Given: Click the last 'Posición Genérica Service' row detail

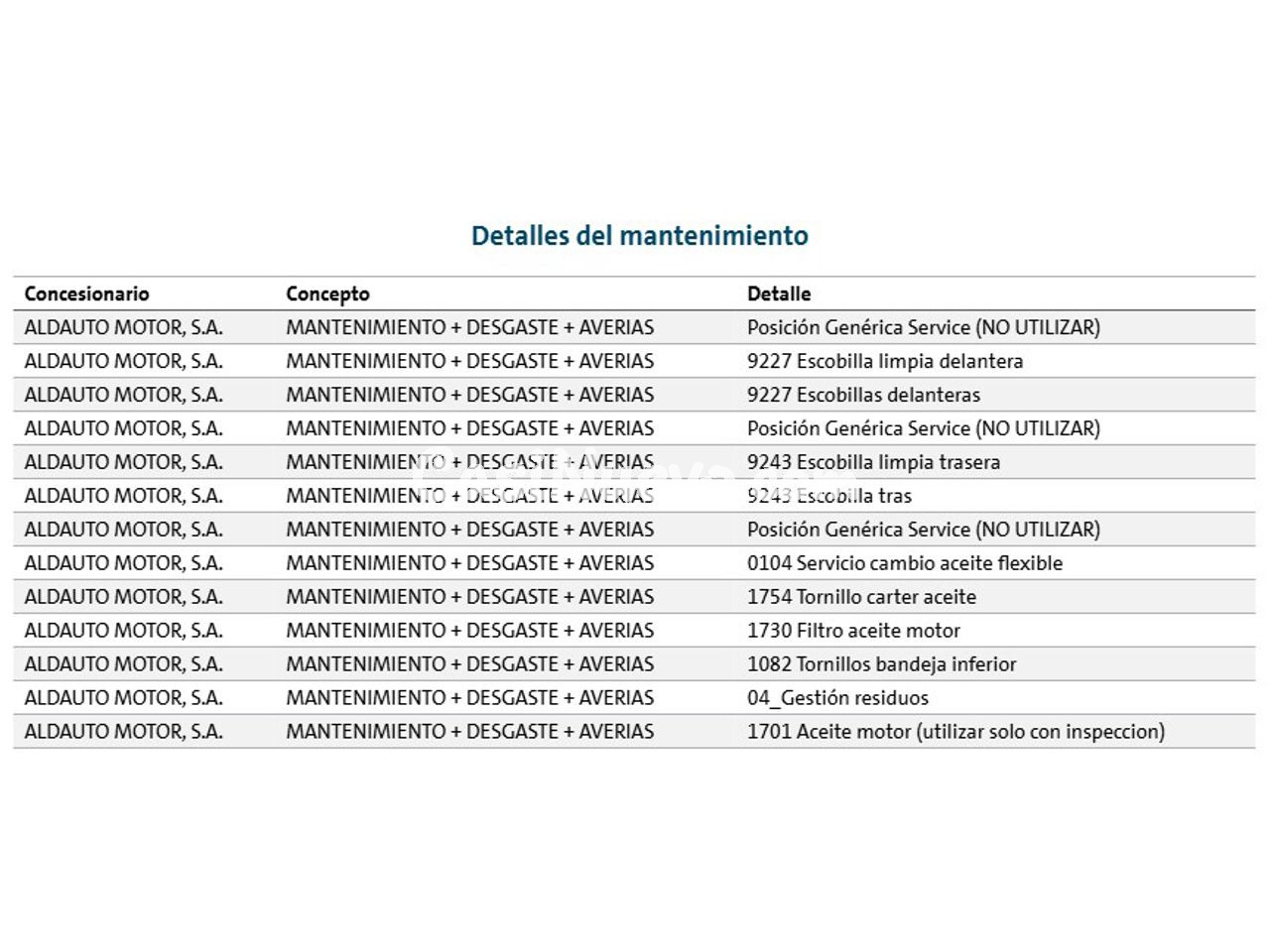Looking at the screenshot, I should pyautogui.click(x=923, y=530).
